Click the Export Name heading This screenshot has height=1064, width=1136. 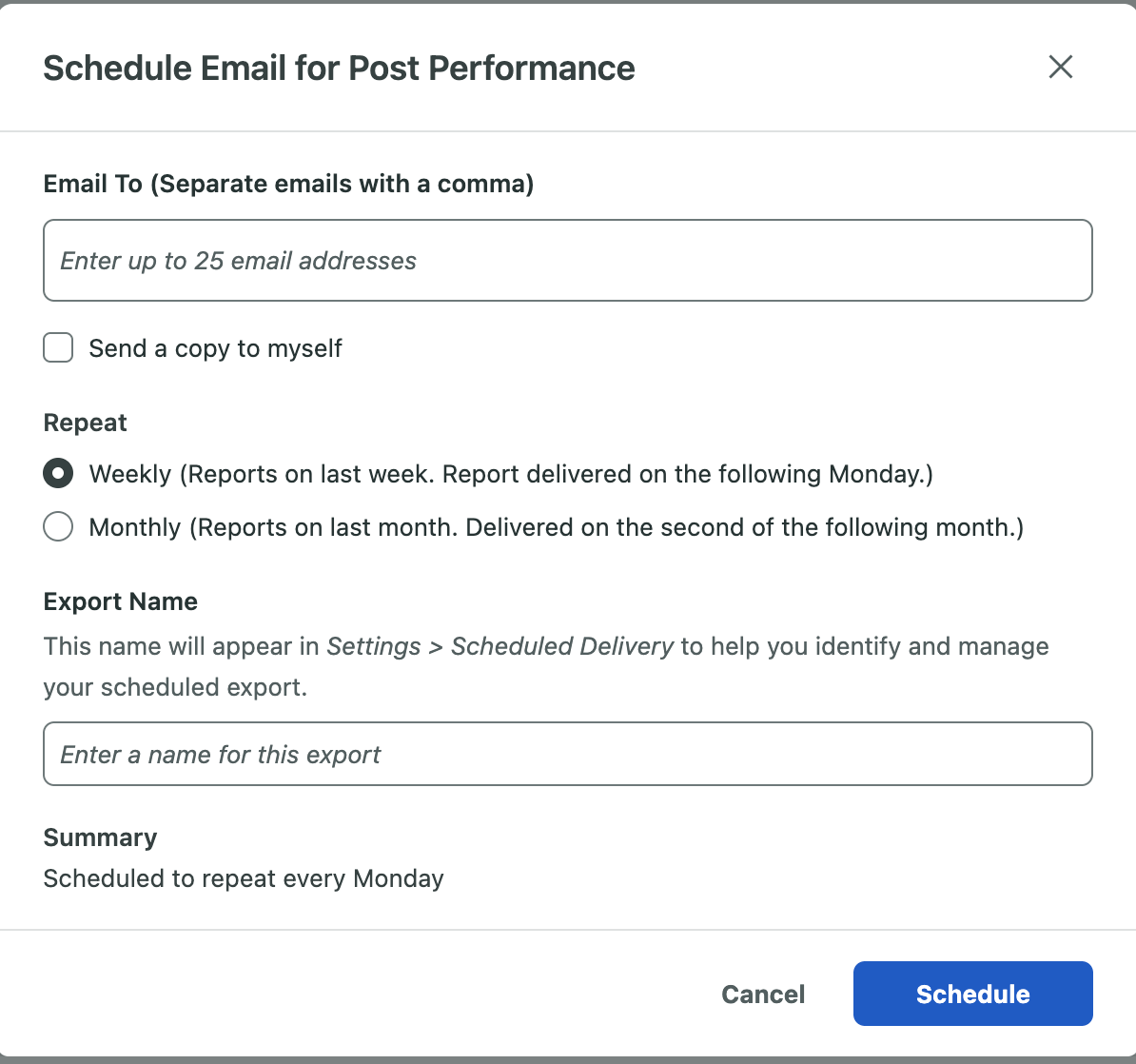120,601
